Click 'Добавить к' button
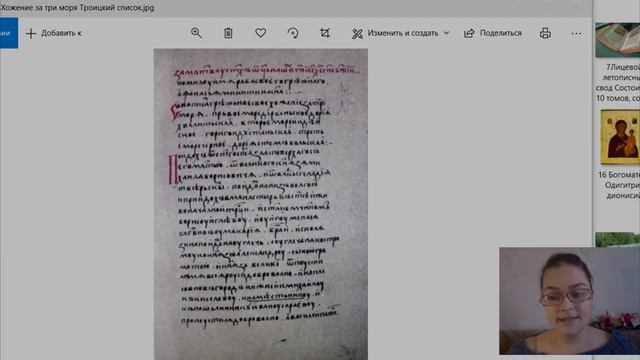Viewport: 640px width, 360px height. coord(53,33)
